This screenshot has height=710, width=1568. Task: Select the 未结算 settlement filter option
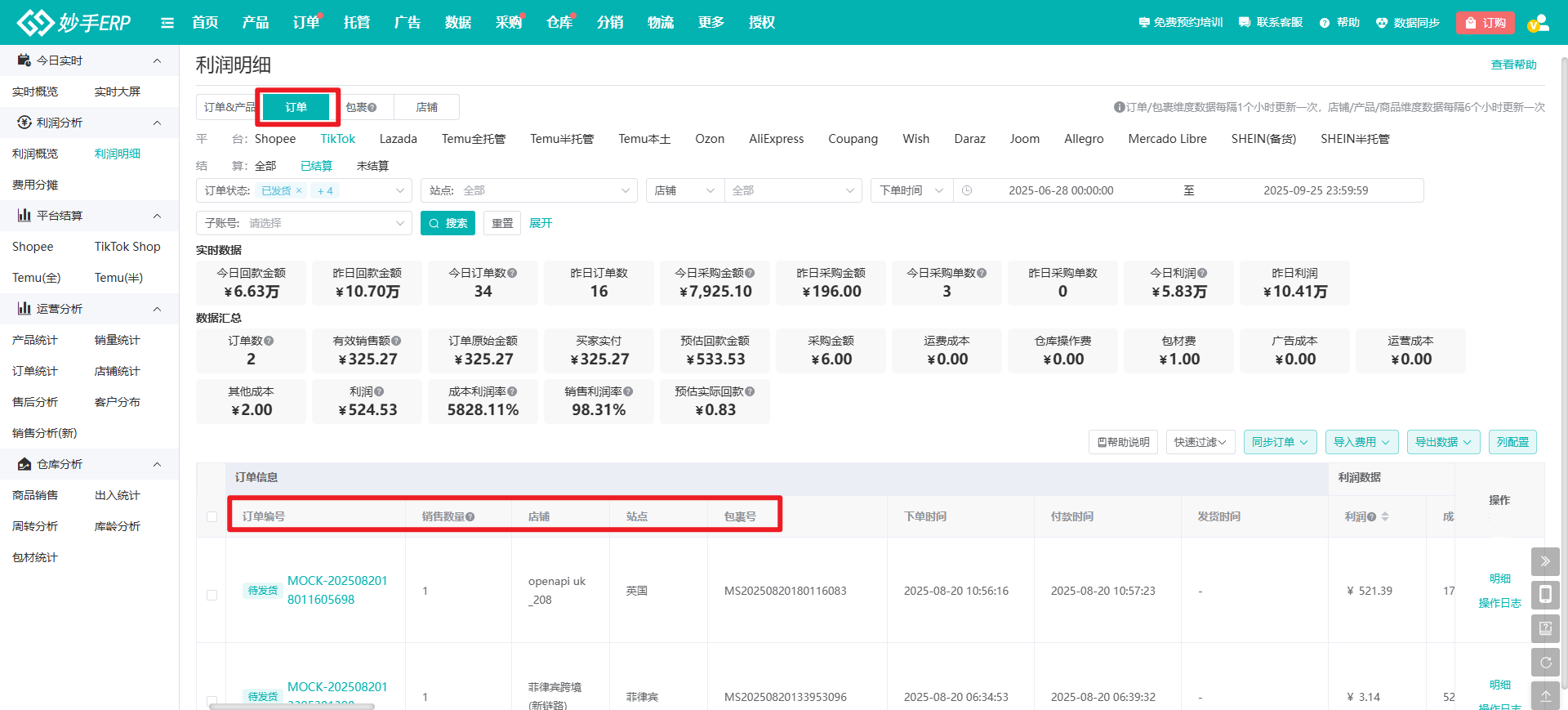click(372, 166)
